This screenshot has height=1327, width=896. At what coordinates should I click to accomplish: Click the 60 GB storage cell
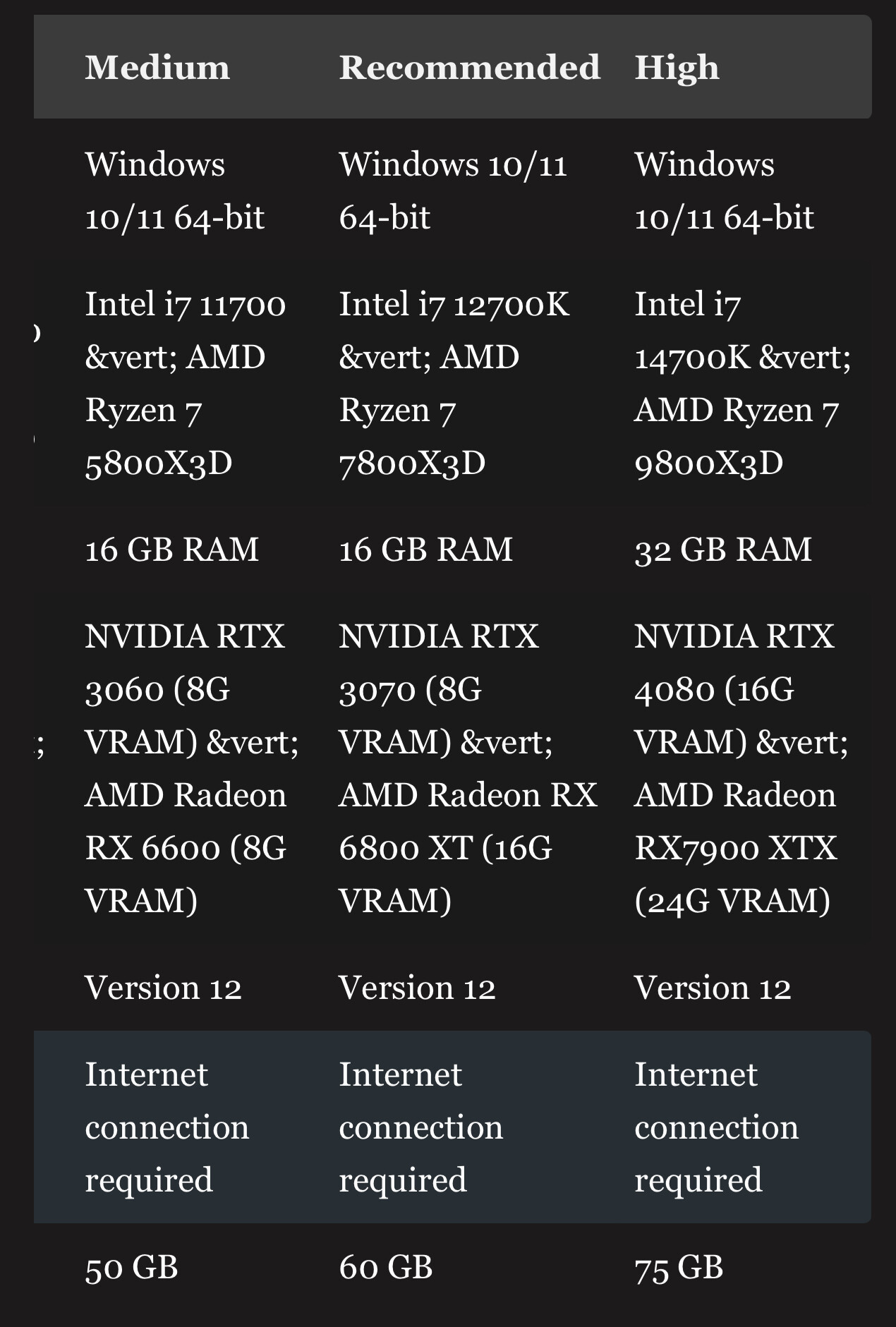pyautogui.click(x=385, y=1267)
